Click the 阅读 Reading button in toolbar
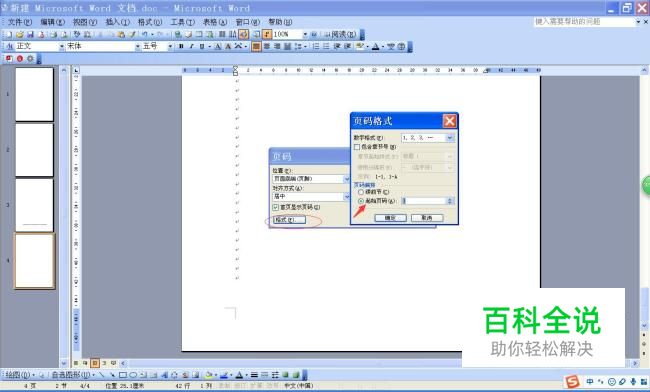 (341, 34)
